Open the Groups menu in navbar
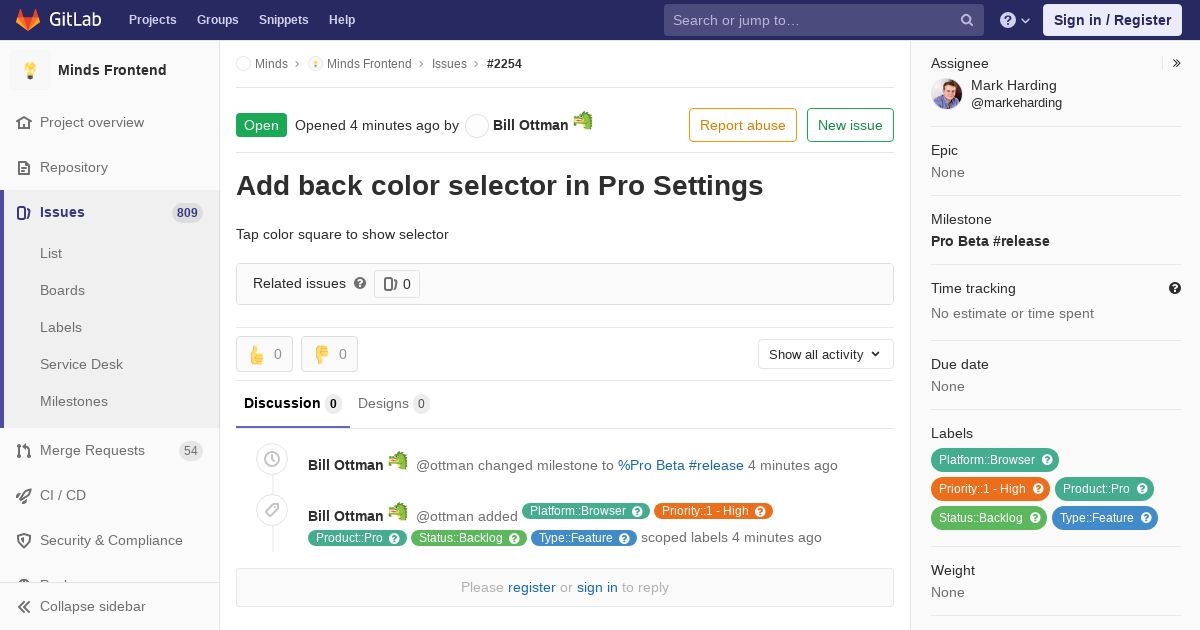The width and height of the screenshot is (1200, 630). pyautogui.click(x=217, y=20)
